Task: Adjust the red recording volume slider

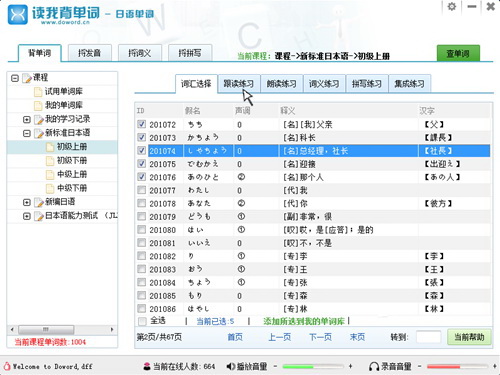Action: pyautogui.click(x=457, y=367)
